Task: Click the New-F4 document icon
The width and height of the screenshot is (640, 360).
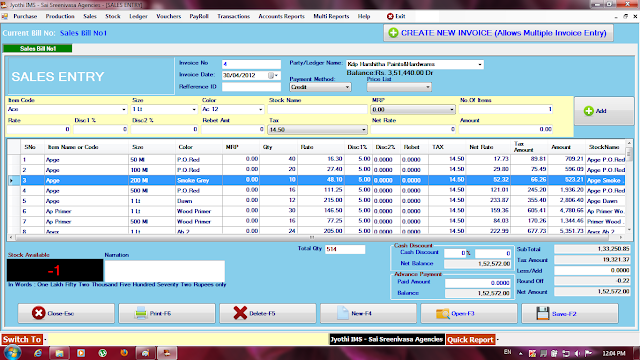Action: click(342, 313)
